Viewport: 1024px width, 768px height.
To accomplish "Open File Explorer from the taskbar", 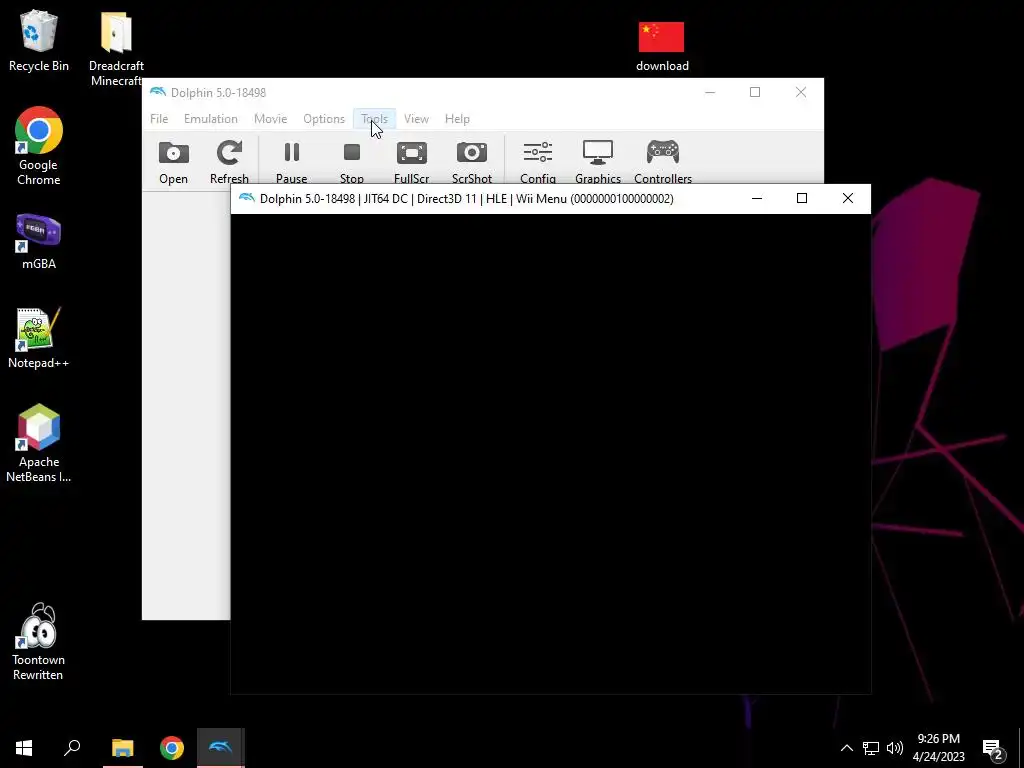I will pyautogui.click(x=123, y=748).
